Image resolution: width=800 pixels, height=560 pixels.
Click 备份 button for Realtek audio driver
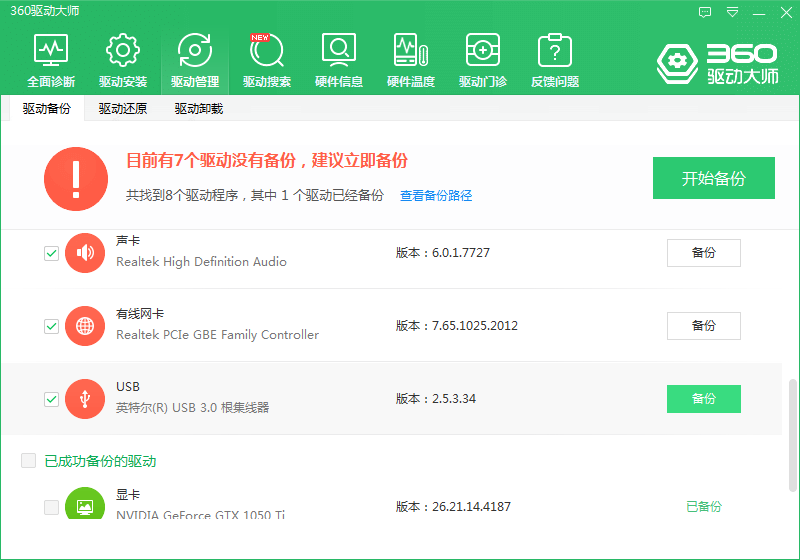coord(703,253)
